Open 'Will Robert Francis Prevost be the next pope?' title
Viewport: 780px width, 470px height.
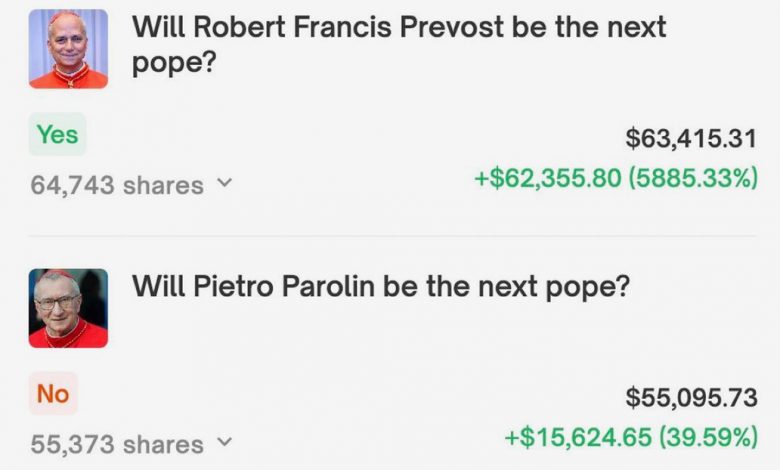[398, 44]
